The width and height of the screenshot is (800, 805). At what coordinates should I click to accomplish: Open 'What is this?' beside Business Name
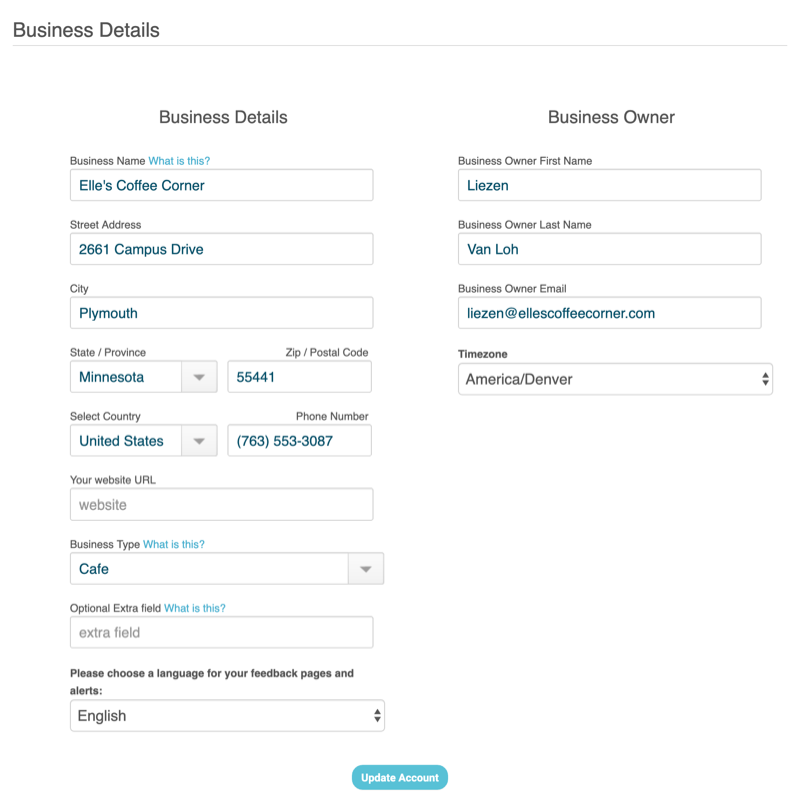coord(179,161)
